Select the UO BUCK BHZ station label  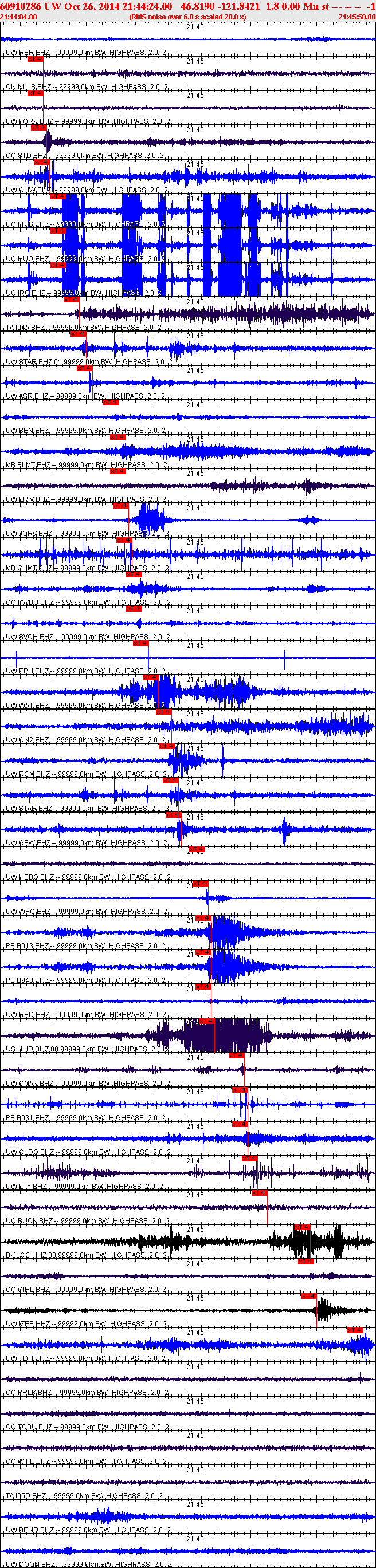tap(88, 1222)
